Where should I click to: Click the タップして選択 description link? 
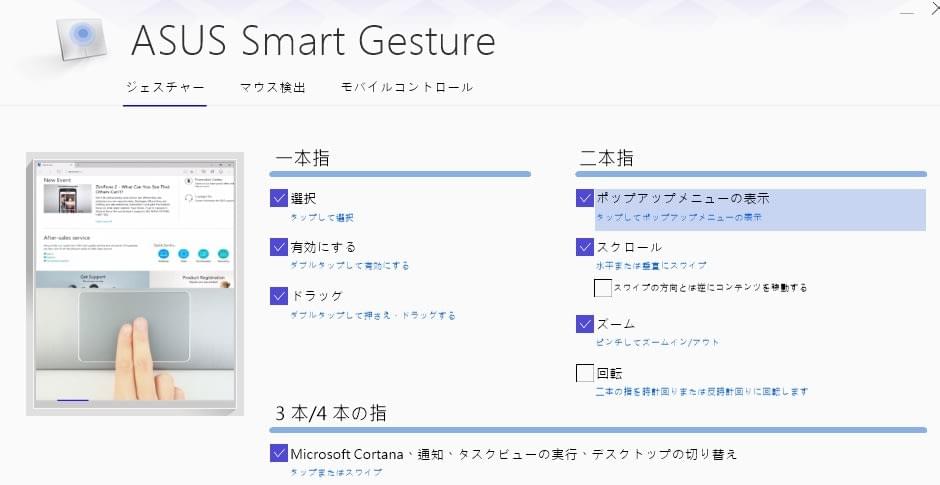[322, 218]
